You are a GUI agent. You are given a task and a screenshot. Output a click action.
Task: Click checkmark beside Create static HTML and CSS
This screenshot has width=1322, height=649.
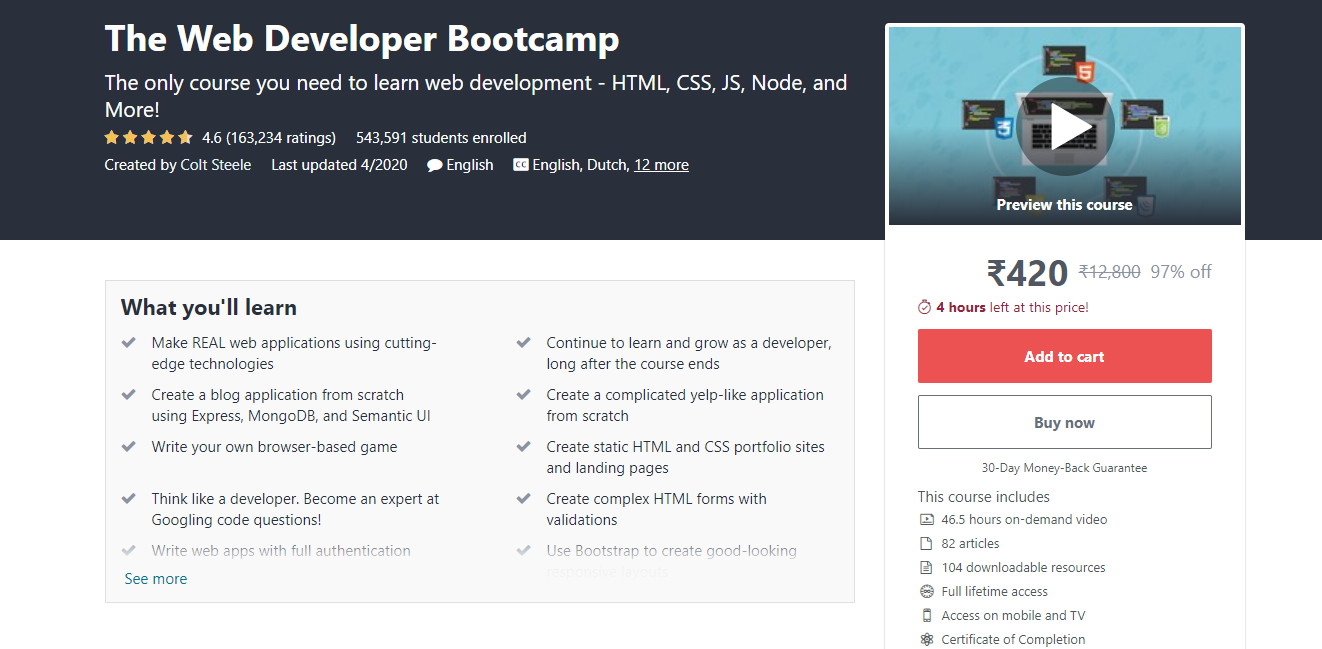click(x=524, y=446)
